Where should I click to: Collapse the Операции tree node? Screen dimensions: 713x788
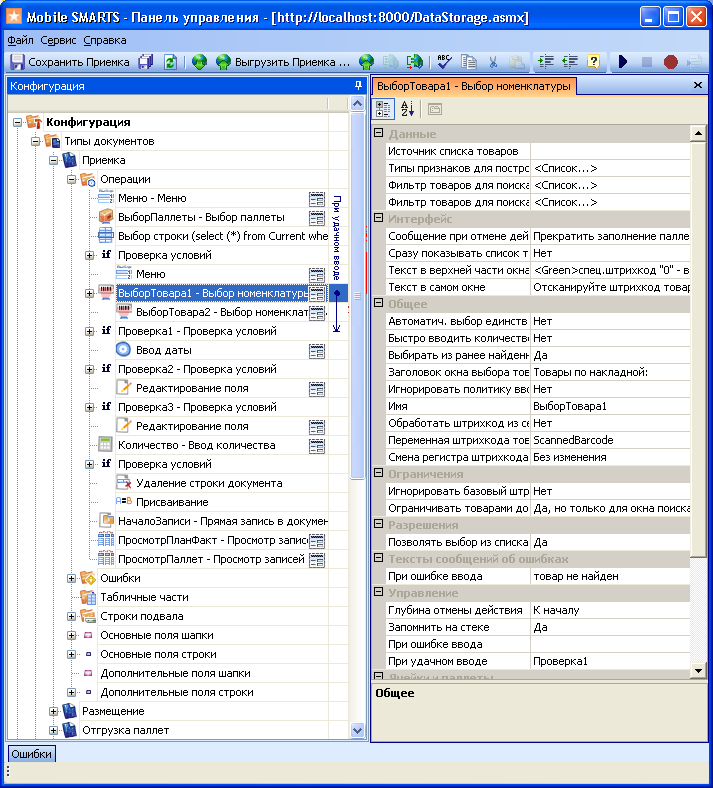(x=72, y=179)
